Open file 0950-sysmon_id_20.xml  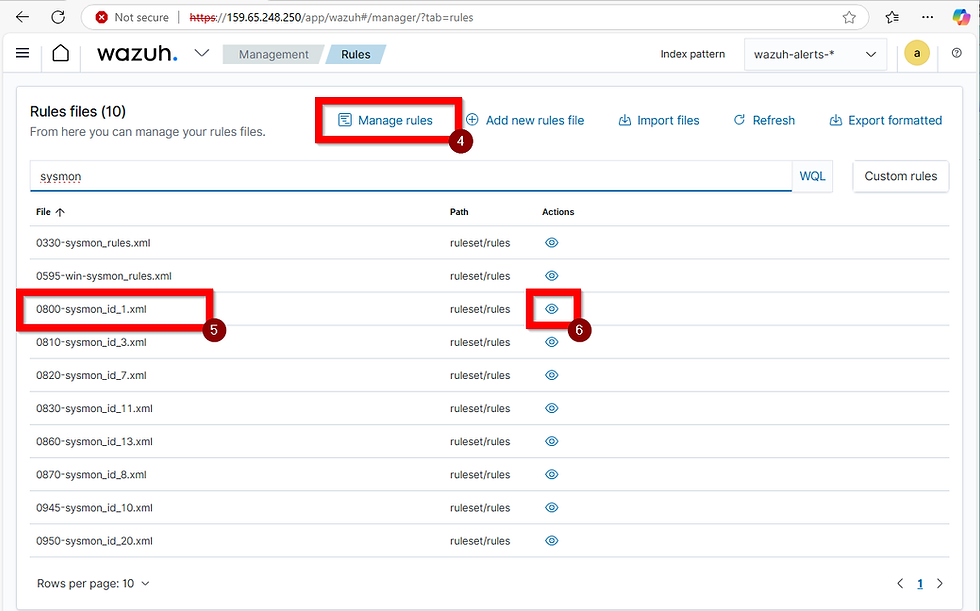click(x=94, y=541)
